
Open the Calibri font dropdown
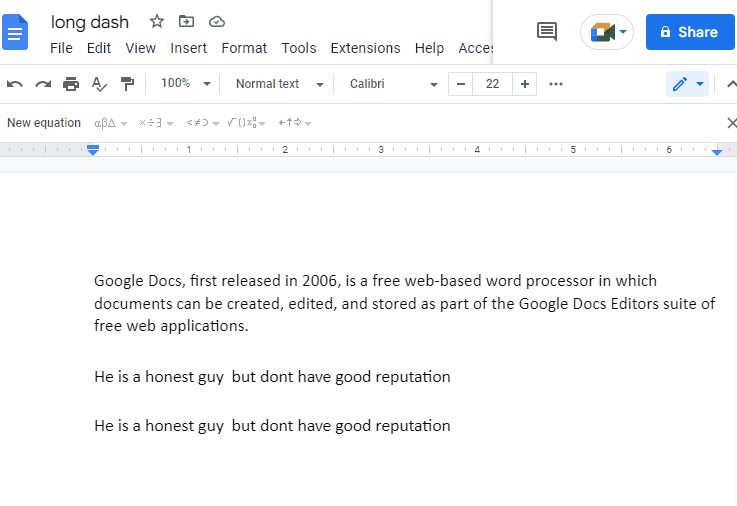pos(393,84)
